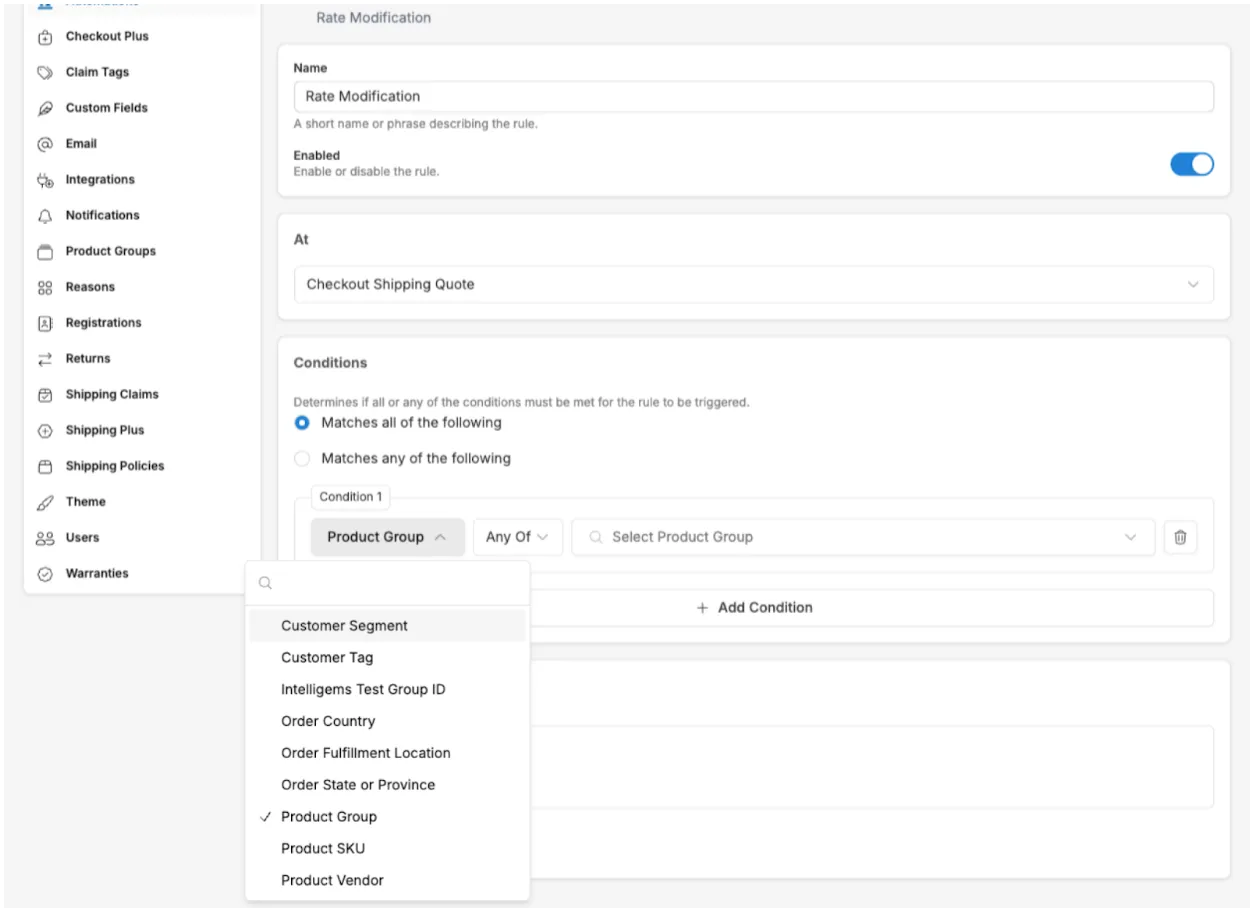Open the Select Product Group dropdown
The height and width of the screenshot is (908, 1250).
pyautogui.click(x=862, y=537)
